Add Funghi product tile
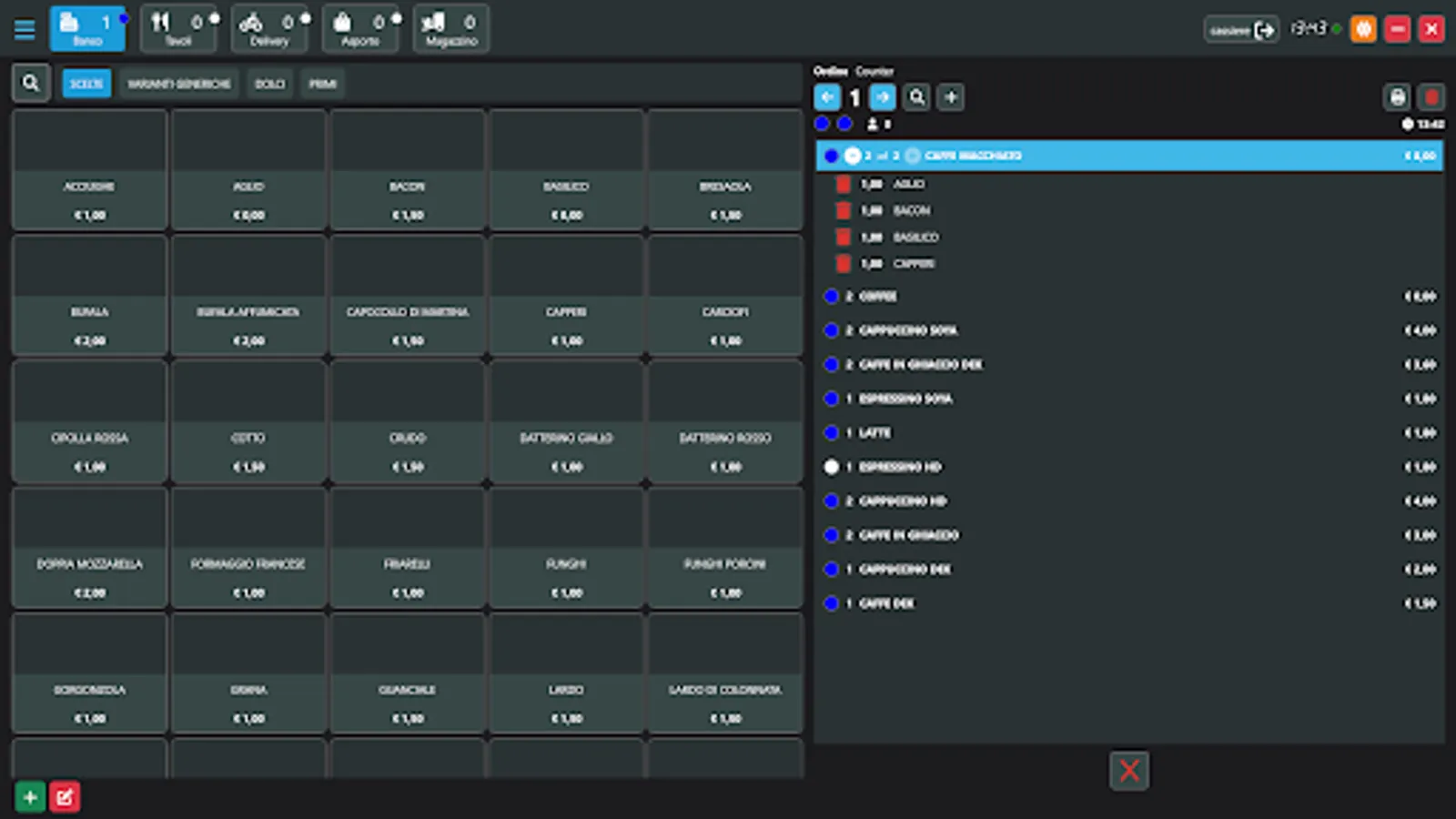The image size is (1456, 819). click(x=566, y=548)
